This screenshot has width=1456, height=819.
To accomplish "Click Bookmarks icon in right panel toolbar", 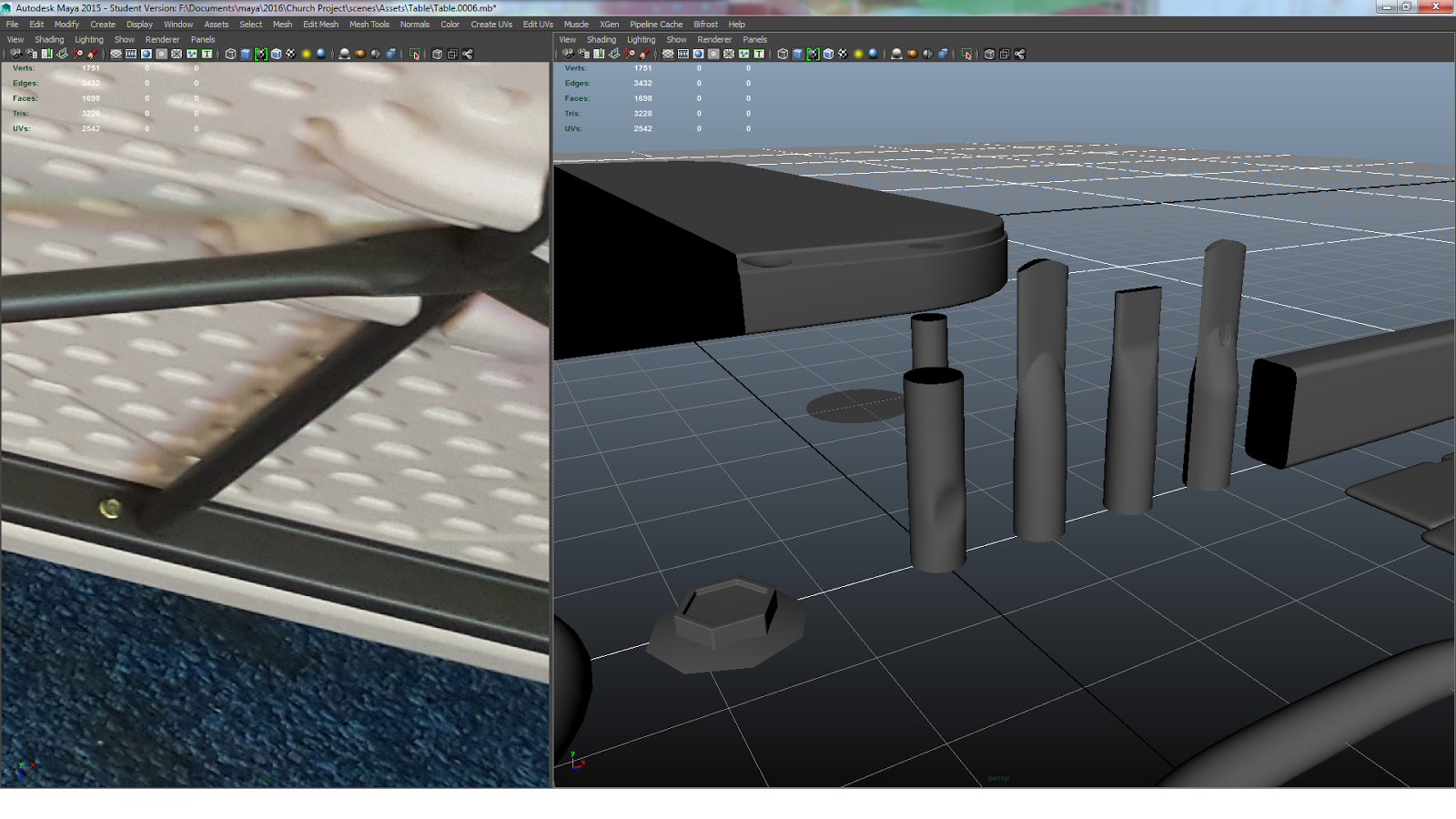I will [599, 54].
